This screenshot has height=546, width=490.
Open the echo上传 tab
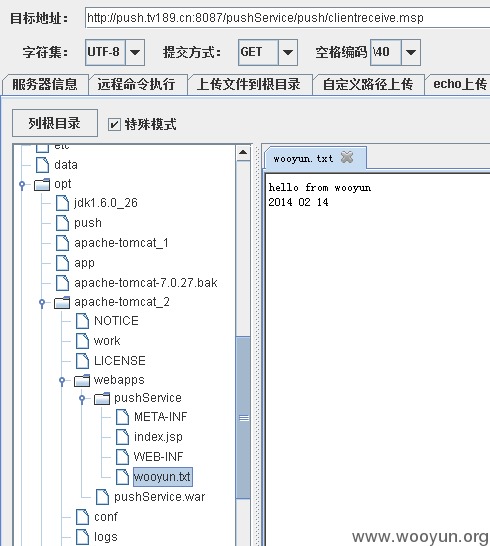coord(459,84)
